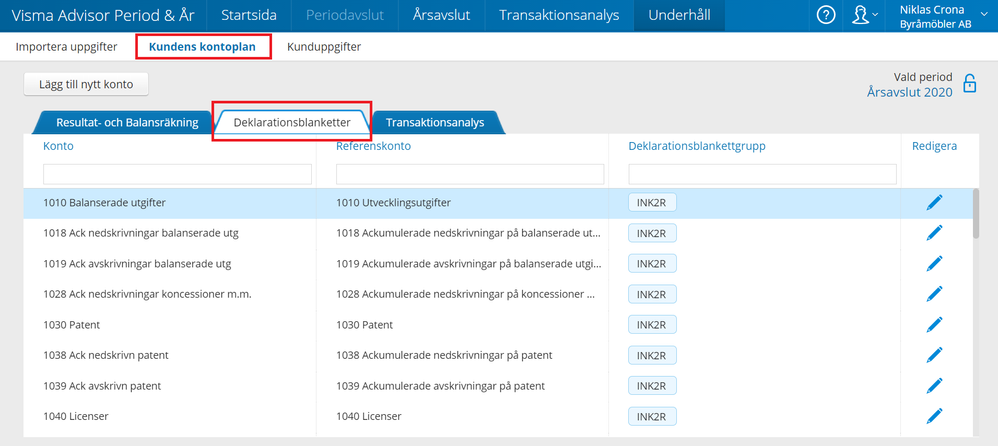This screenshot has height=446, width=998.
Task: Open the Underhåll main menu
Action: pos(679,15)
